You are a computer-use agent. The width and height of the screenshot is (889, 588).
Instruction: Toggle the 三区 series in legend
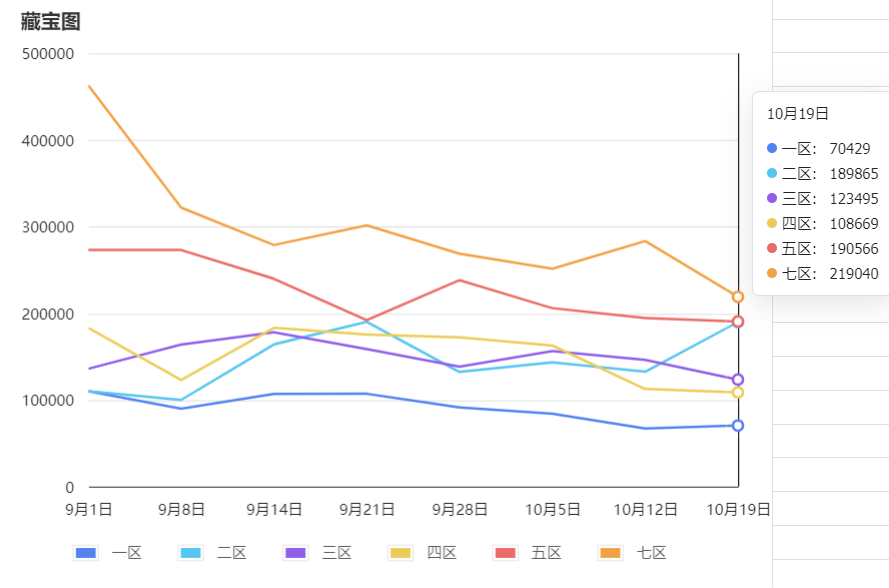(318, 553)
